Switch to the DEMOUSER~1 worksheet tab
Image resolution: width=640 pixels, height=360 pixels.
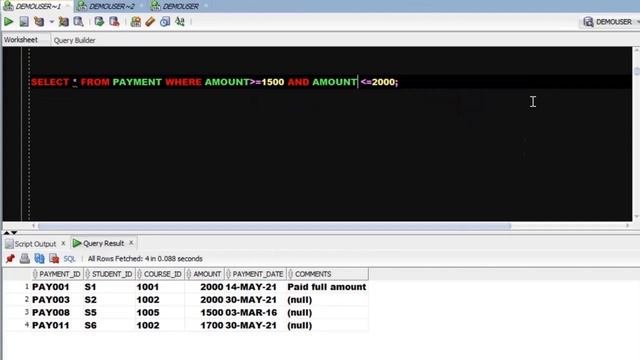(x=38, y=6)
